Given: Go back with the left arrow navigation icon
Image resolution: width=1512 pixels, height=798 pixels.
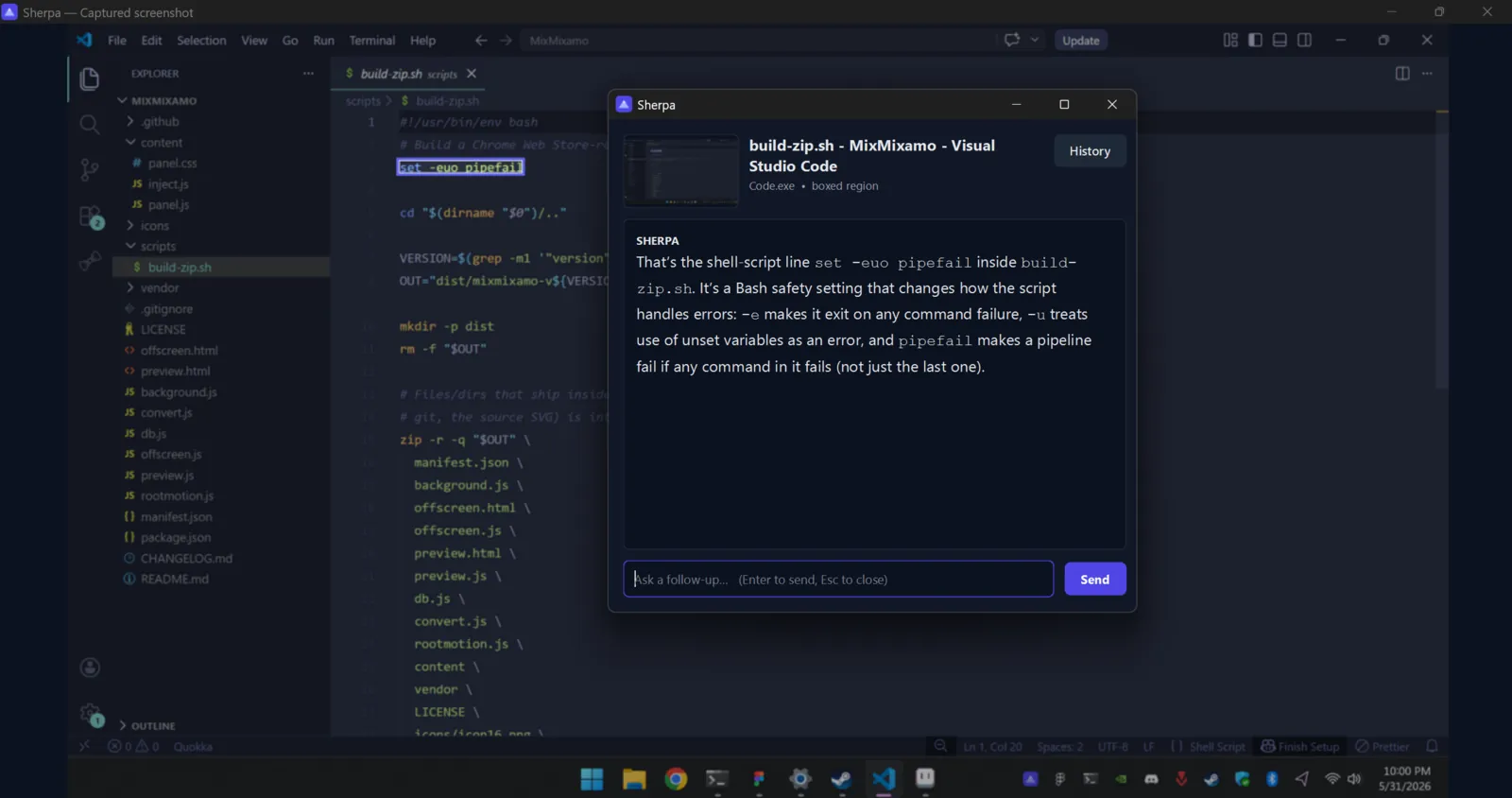Looking at the screenshot, I should 481,40.
